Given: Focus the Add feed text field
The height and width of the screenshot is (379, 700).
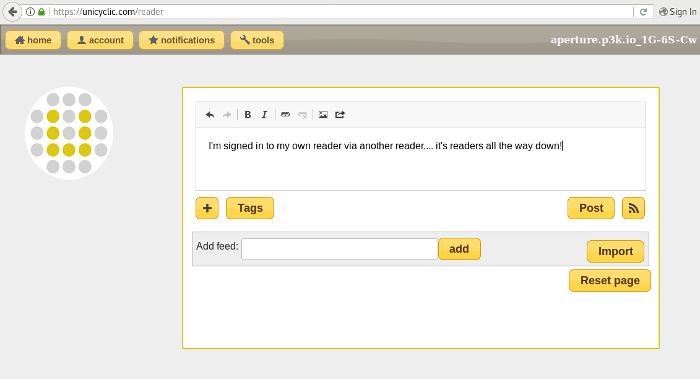Looking at the screenshot, I should click(339, 249).
